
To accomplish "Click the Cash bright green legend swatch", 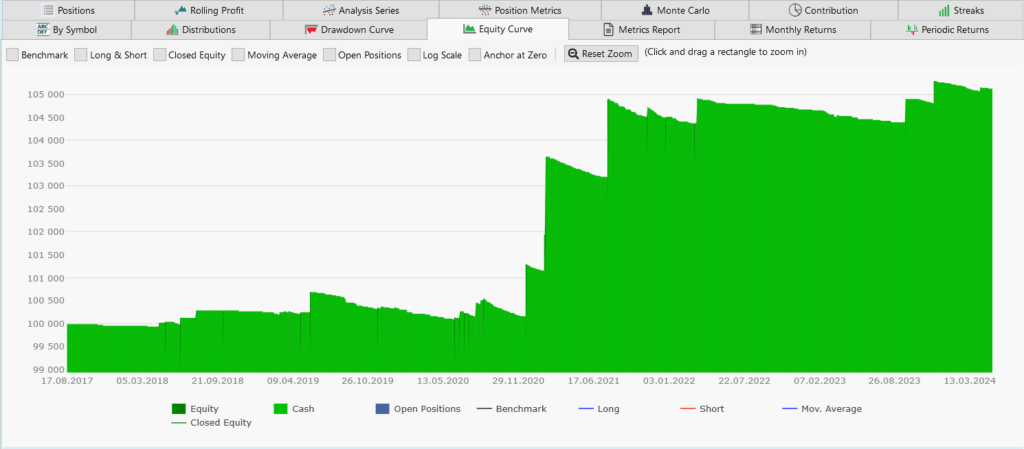I will (281, 409).
